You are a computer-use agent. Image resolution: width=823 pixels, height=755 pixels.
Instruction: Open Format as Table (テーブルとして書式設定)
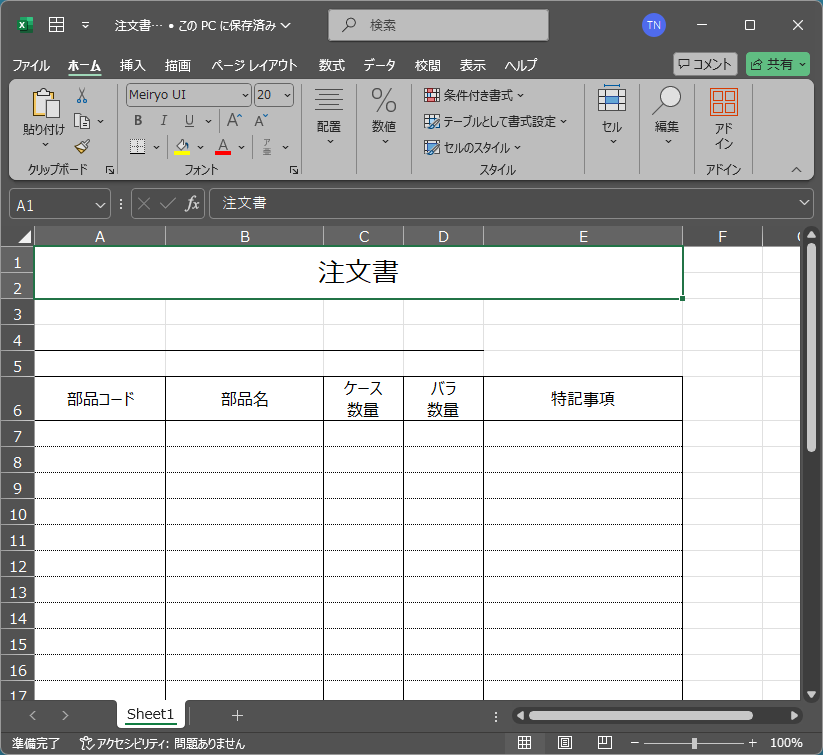495,122
